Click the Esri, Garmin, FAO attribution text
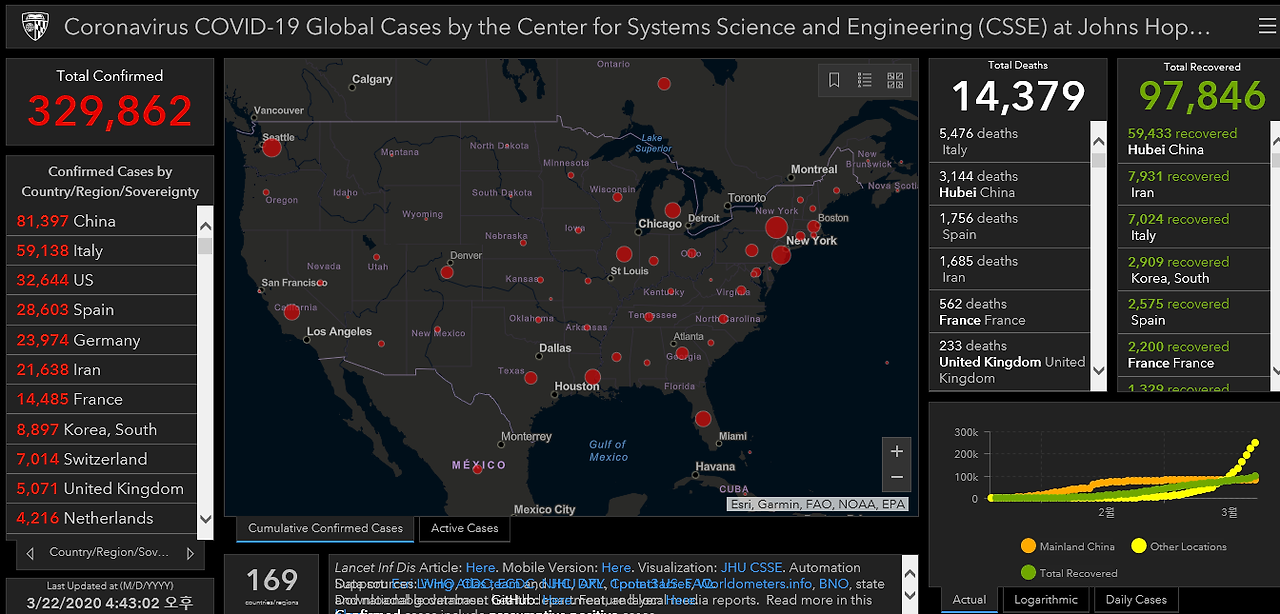The width and height of the screenshot is (1280, 614). [x=818, y=504]
